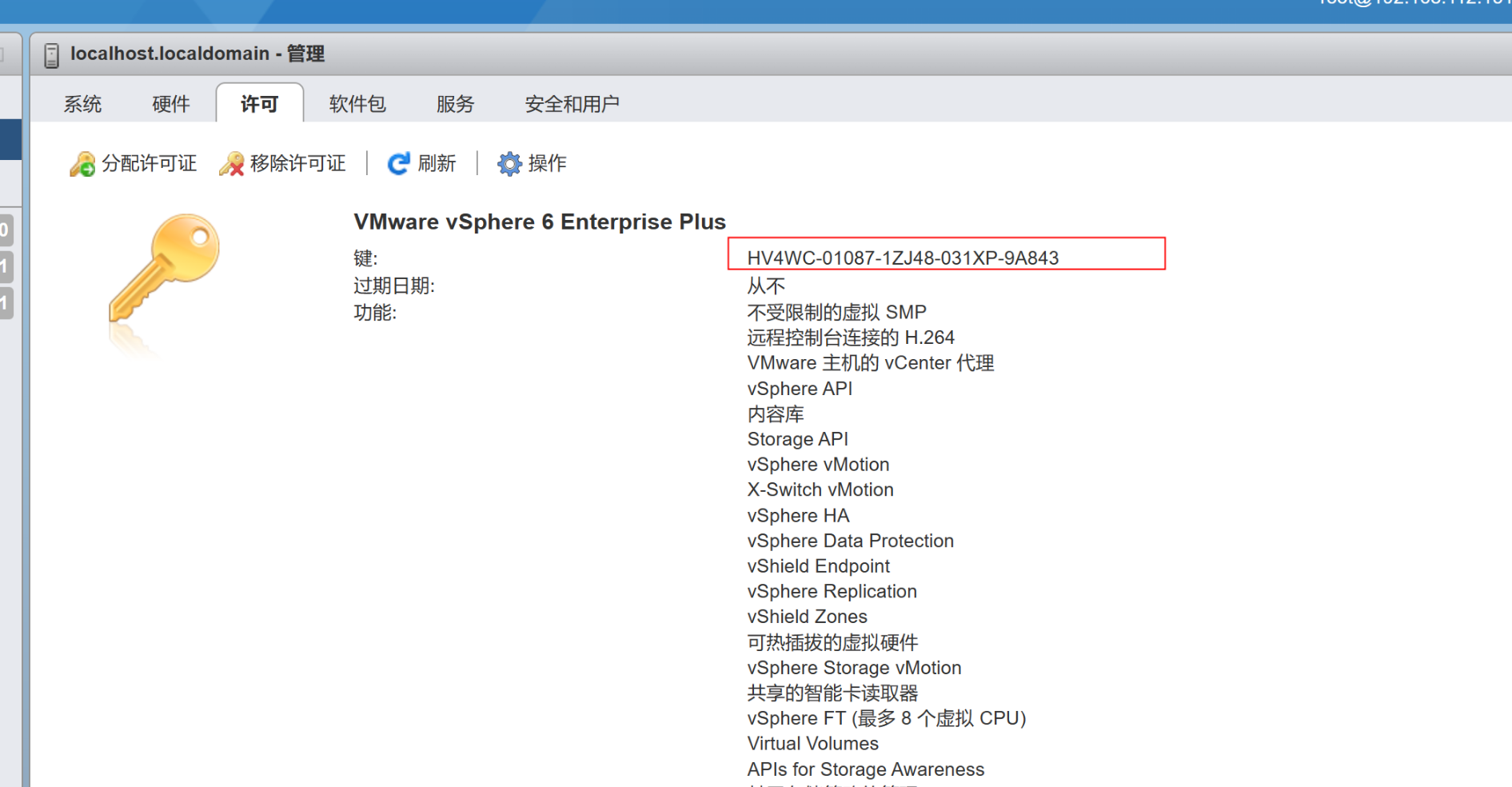Click the 功能: label
Viewport: 1512px width, 787px height.
[x=375, y=312]
